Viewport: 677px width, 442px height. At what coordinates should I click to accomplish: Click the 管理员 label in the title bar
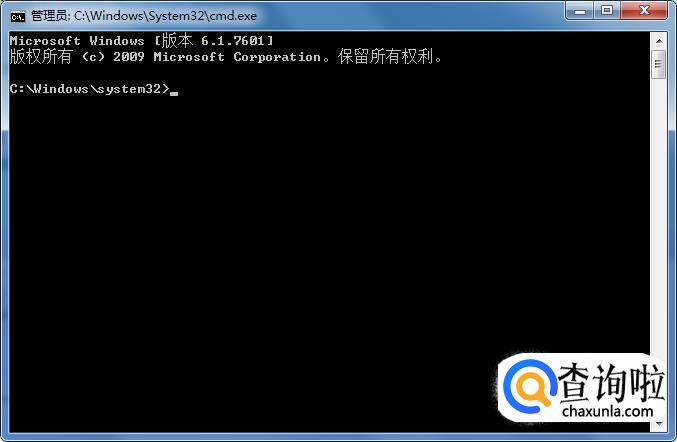tap(48, 16)
